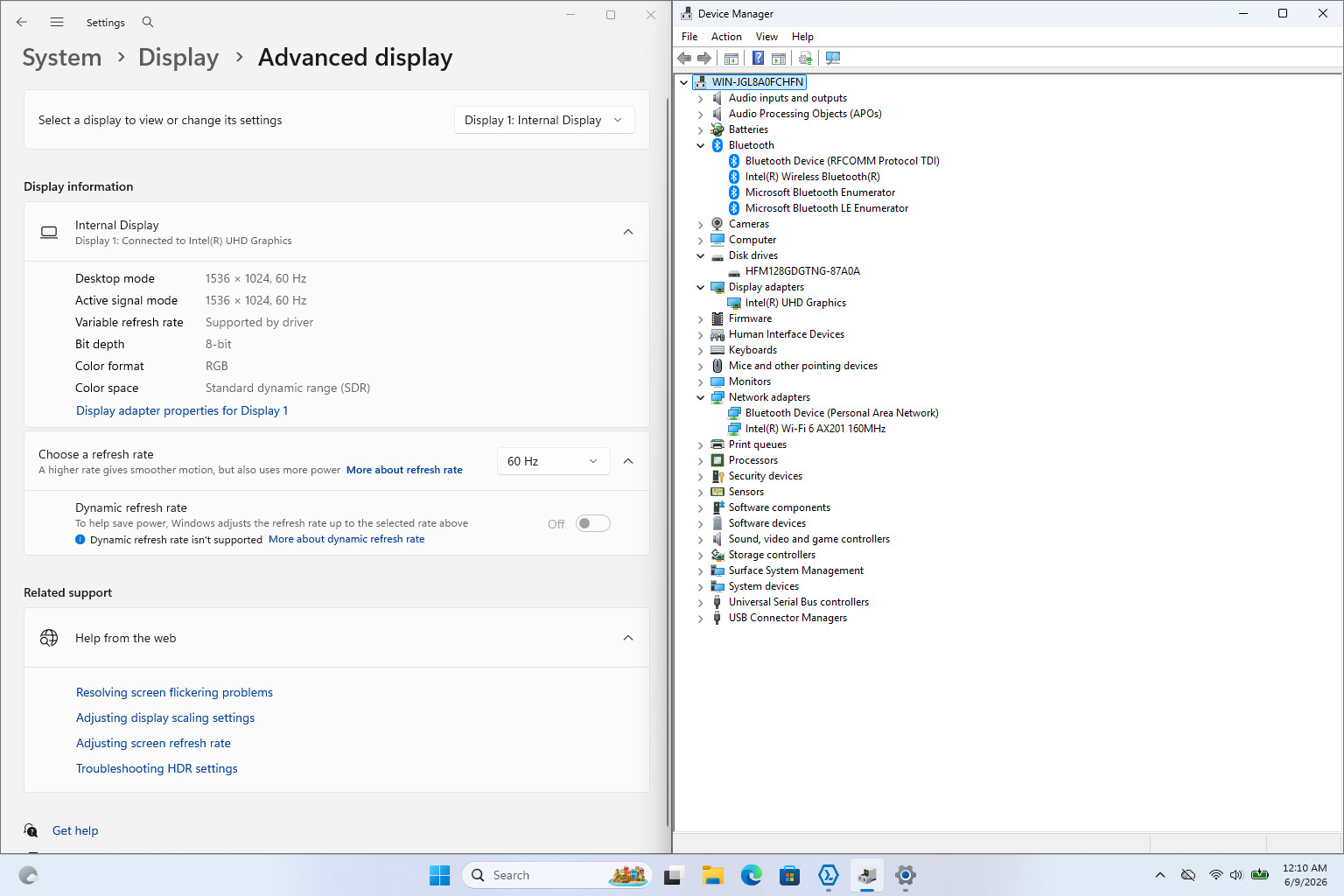Select Universal Serial Bus controllers node
The image size is (1344, 896).
pyautogui.click(x=799, y=602)
